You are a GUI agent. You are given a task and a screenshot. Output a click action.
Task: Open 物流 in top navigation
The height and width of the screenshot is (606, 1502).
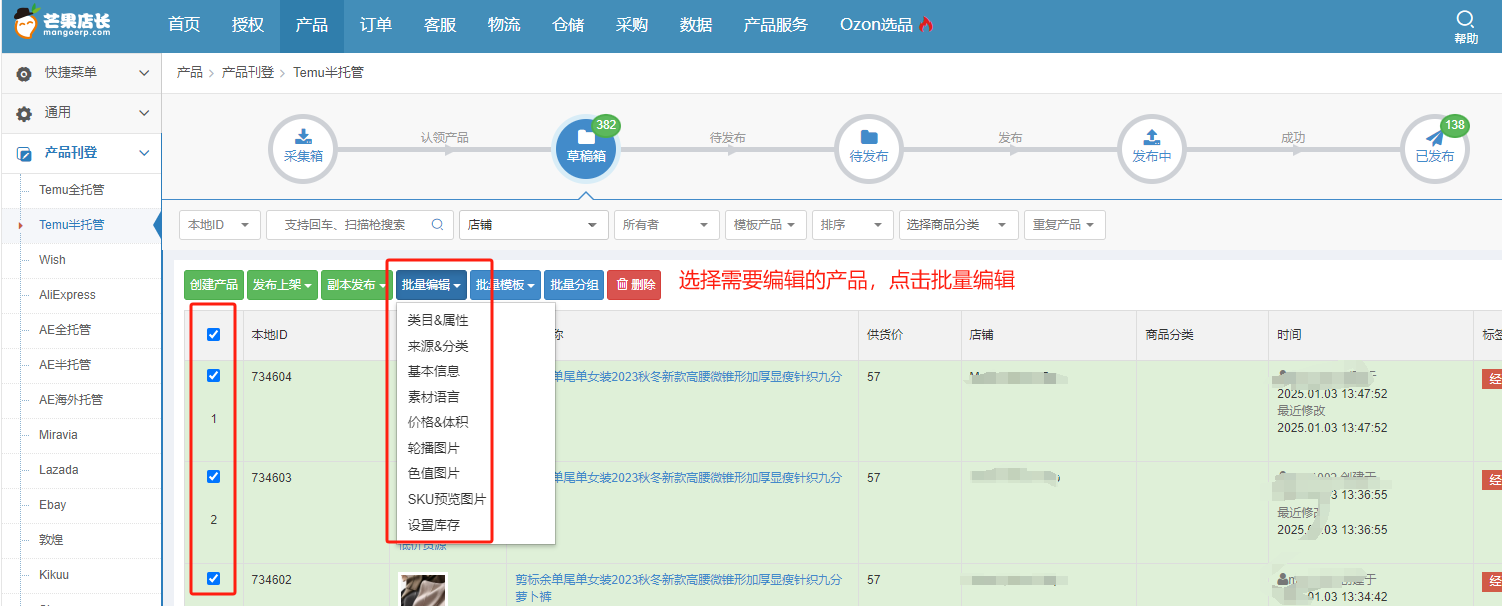point(504,25)
